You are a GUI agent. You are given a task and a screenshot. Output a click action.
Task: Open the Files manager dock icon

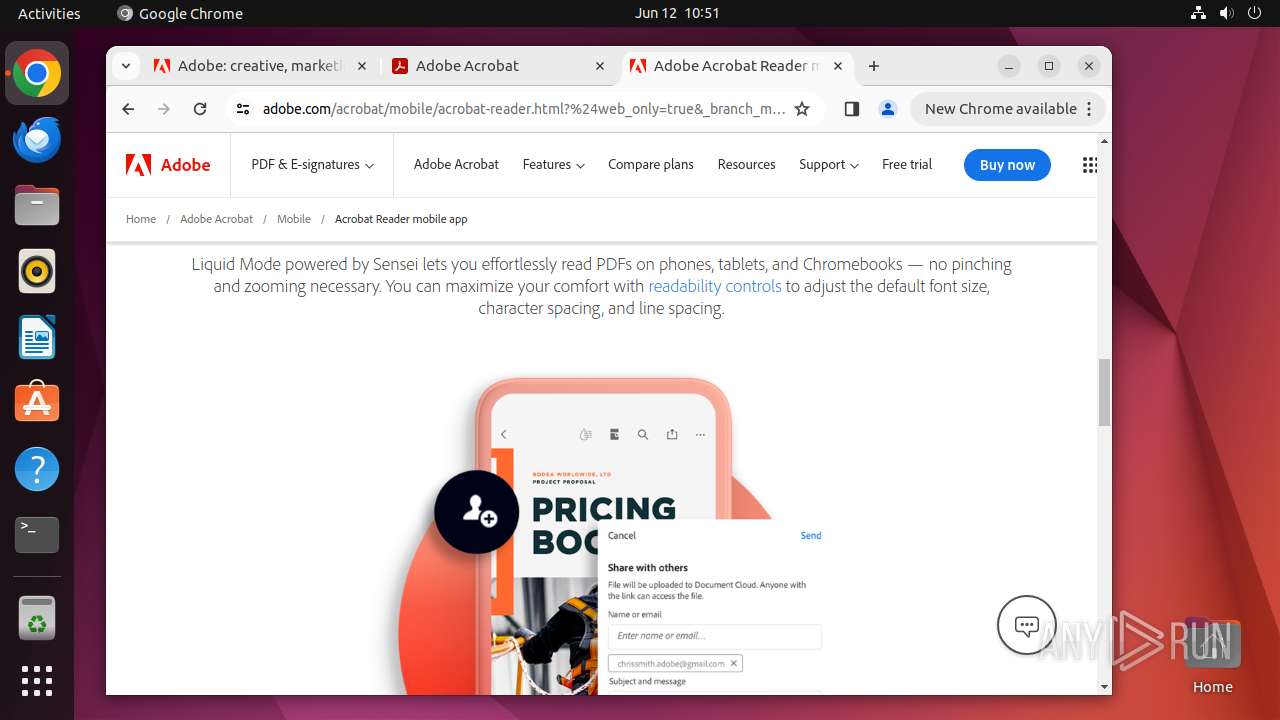coord(37,206)
